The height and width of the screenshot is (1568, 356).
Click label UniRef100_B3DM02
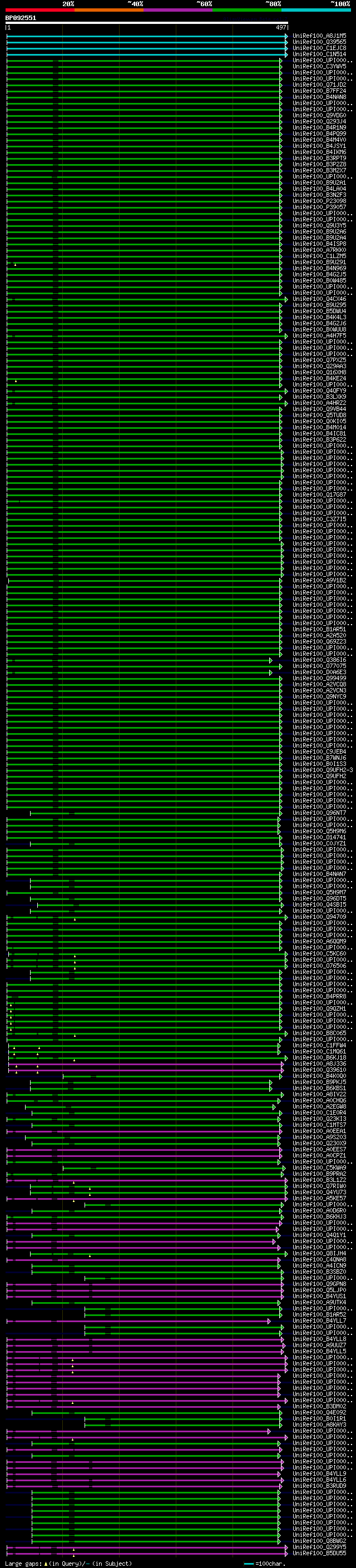click(x=319, y=1406)
